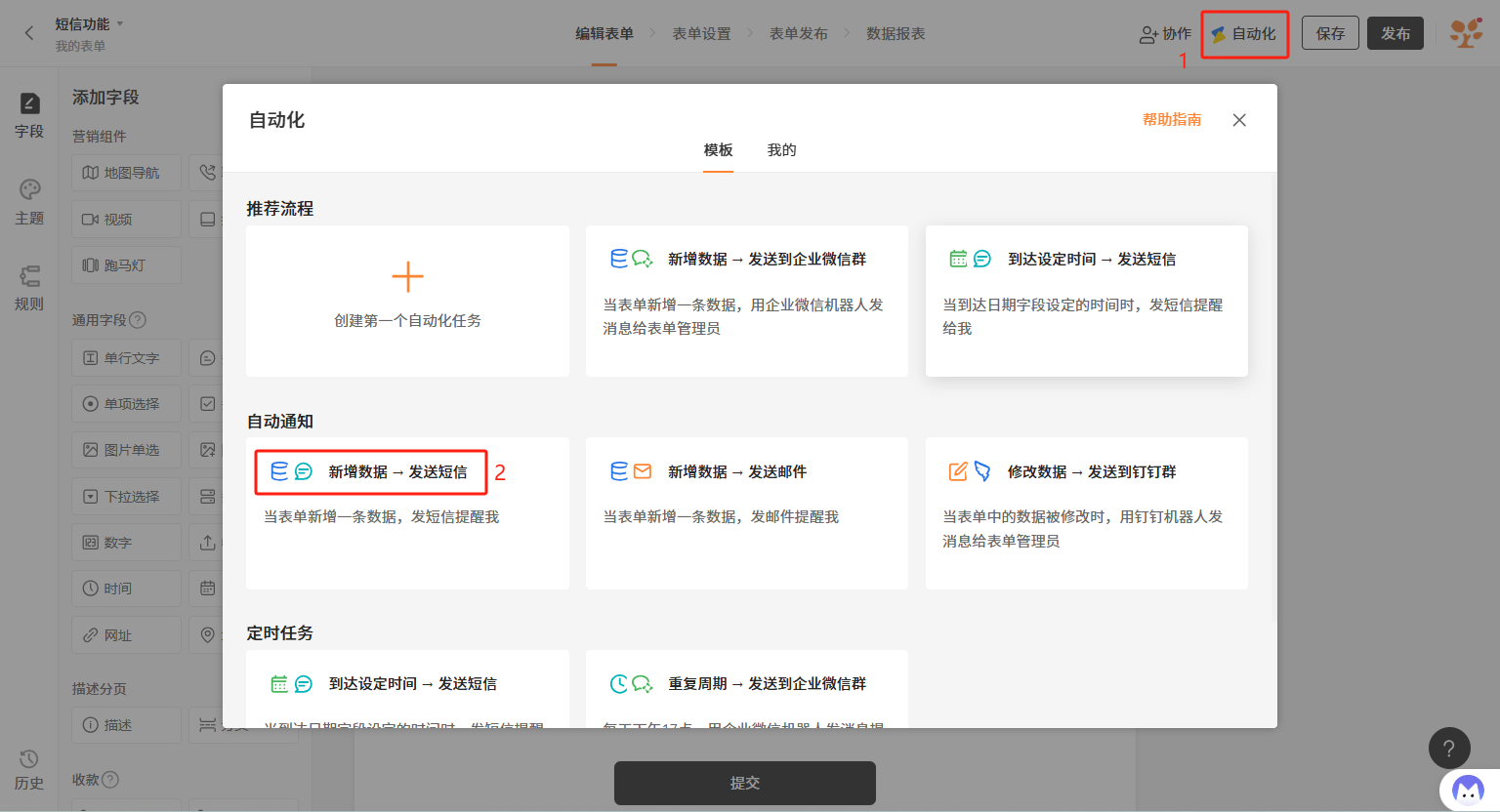Open the chat assistant mascot icon
The image size is (1500, 812).
[1468, 791]
